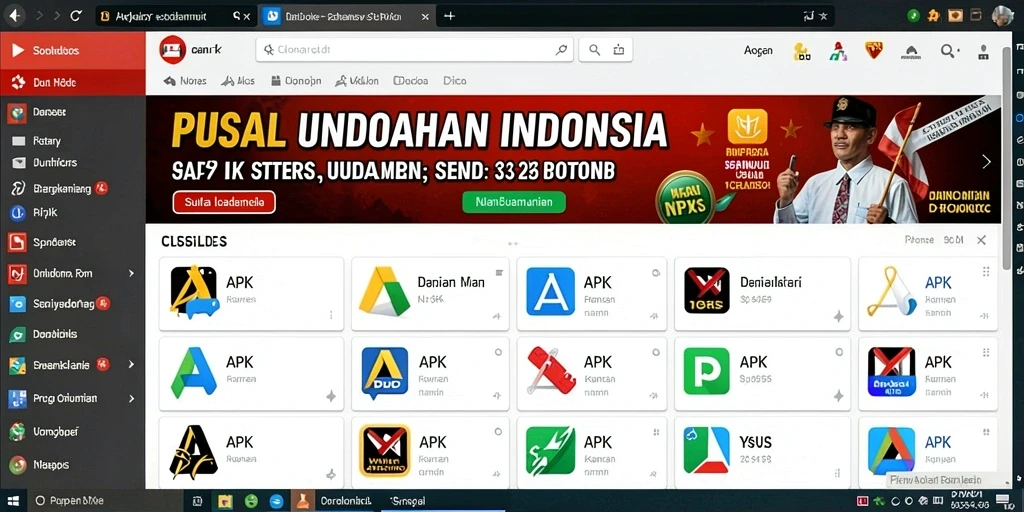The width and height of the screenshot is (1024, 512).
Task: Open the Dodoa nav item
Action: (411, 81)
